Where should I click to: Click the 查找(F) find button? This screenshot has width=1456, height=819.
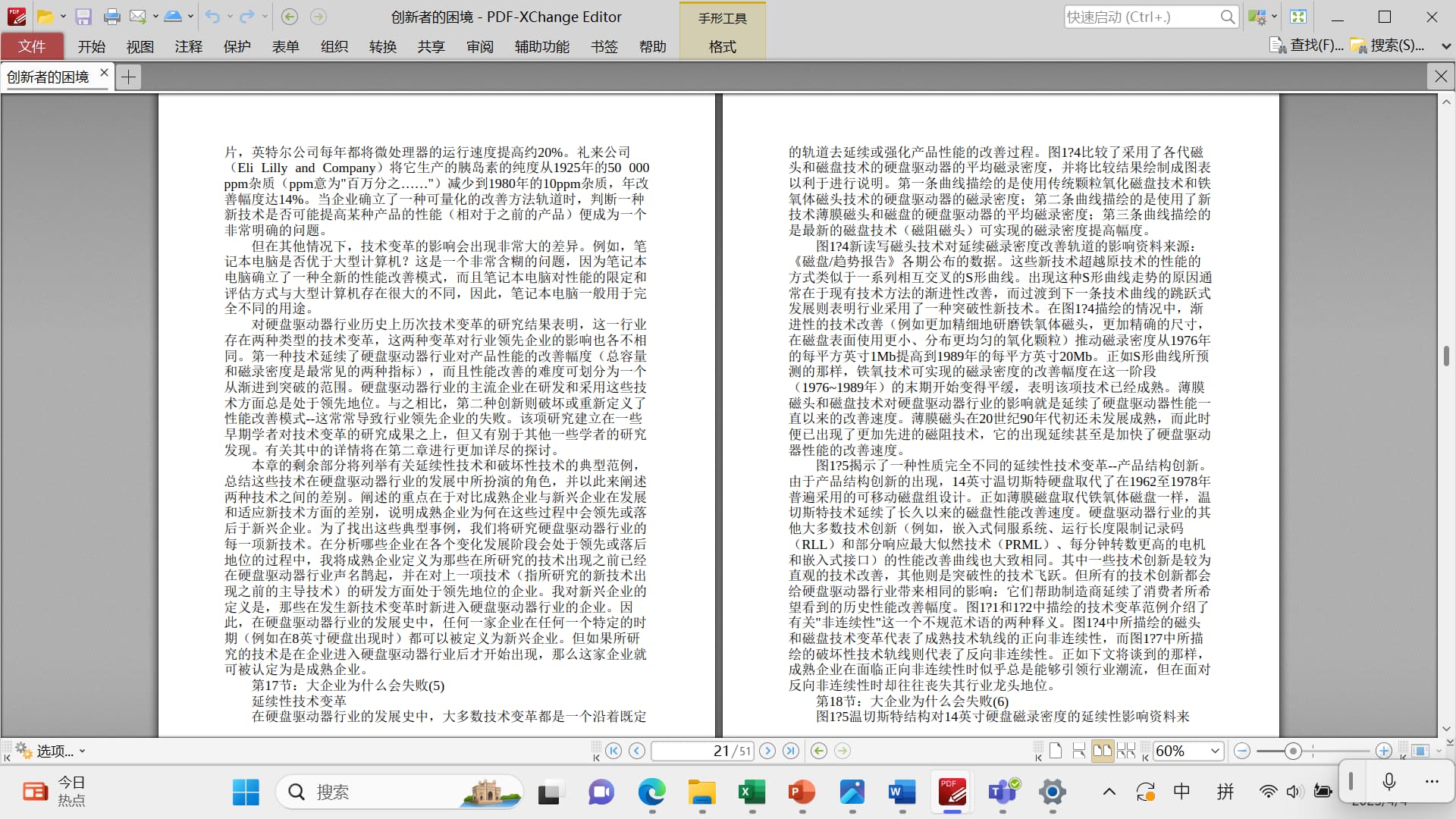coord(1307,45)
